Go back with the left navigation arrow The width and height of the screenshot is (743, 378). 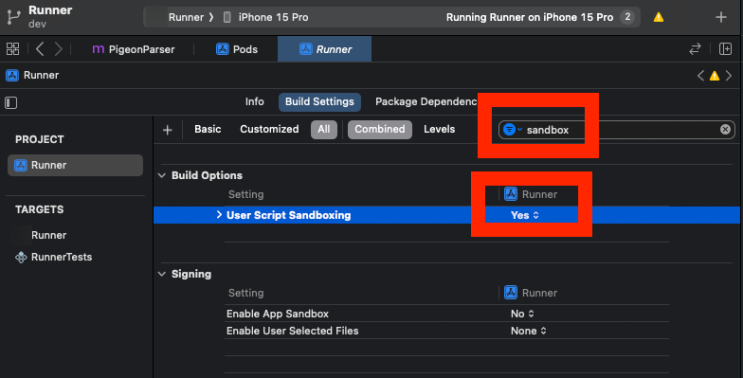click(40, 49)
